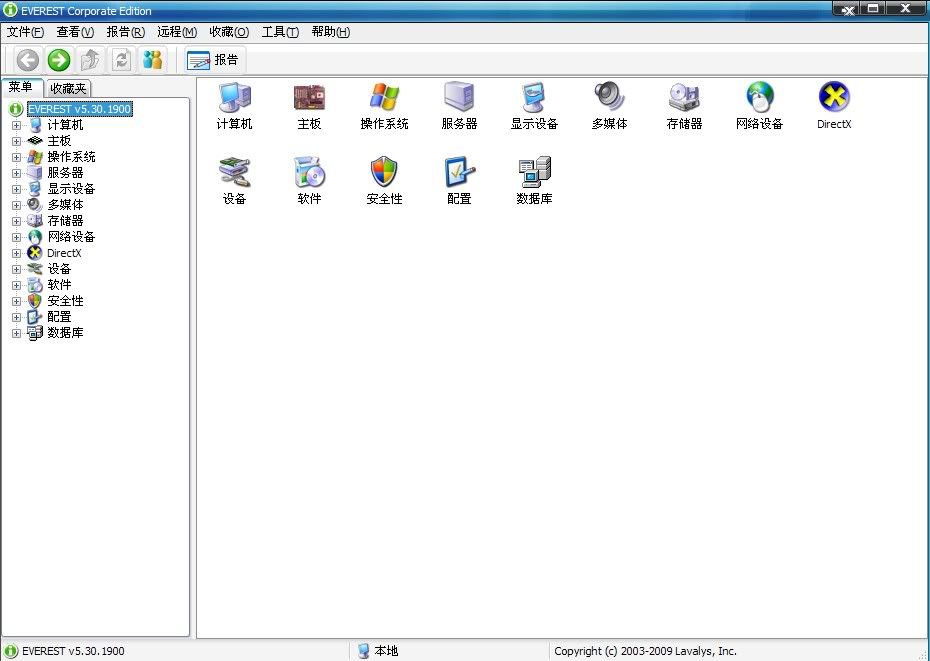Select 计算机 in the tree
The image size is (930, 661).
65,125
